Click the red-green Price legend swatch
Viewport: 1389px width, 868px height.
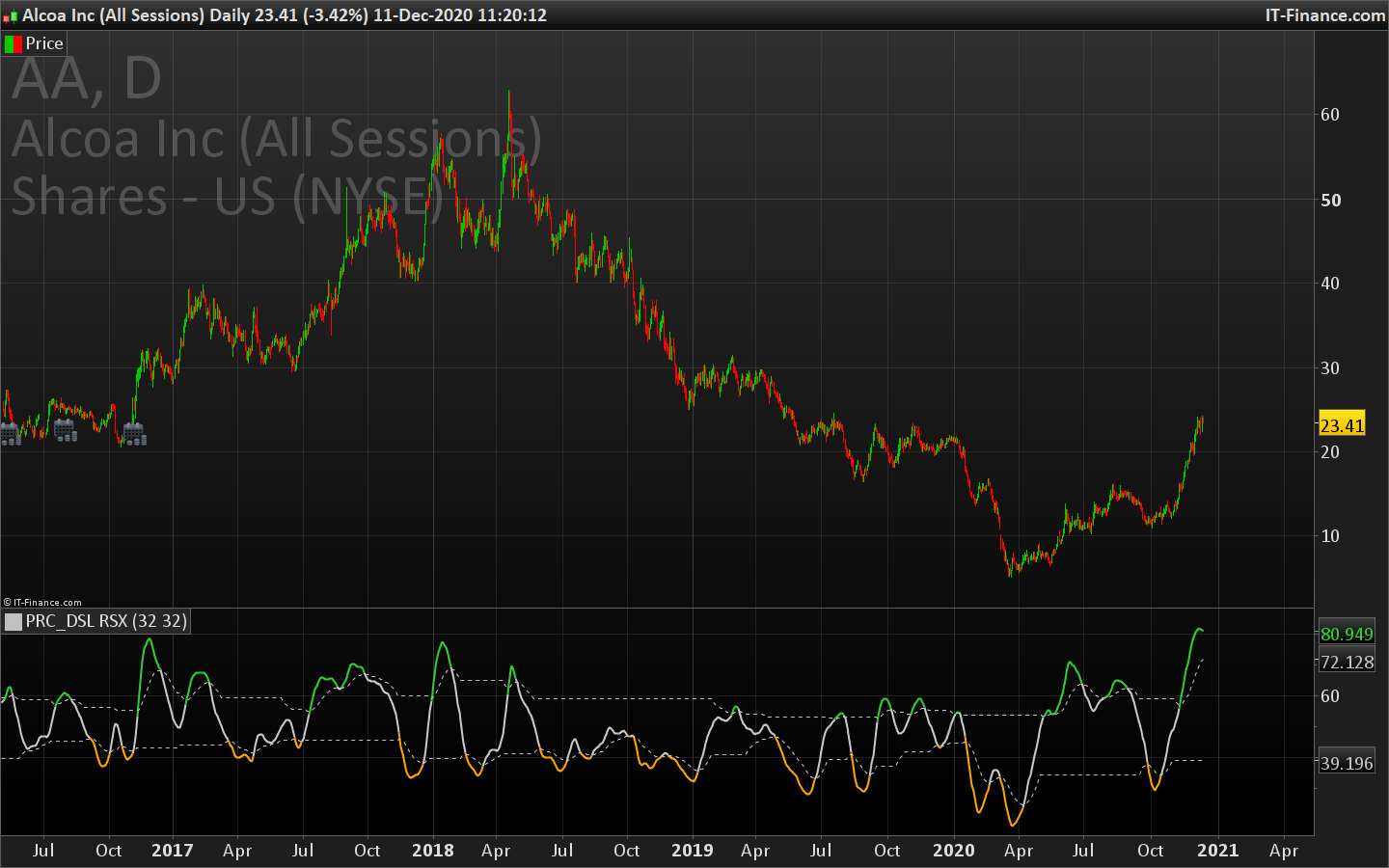[14, 43]
